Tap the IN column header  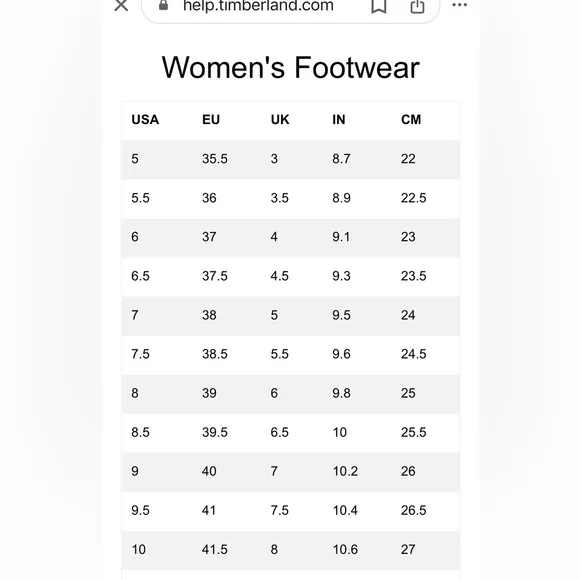coord(338,119)
